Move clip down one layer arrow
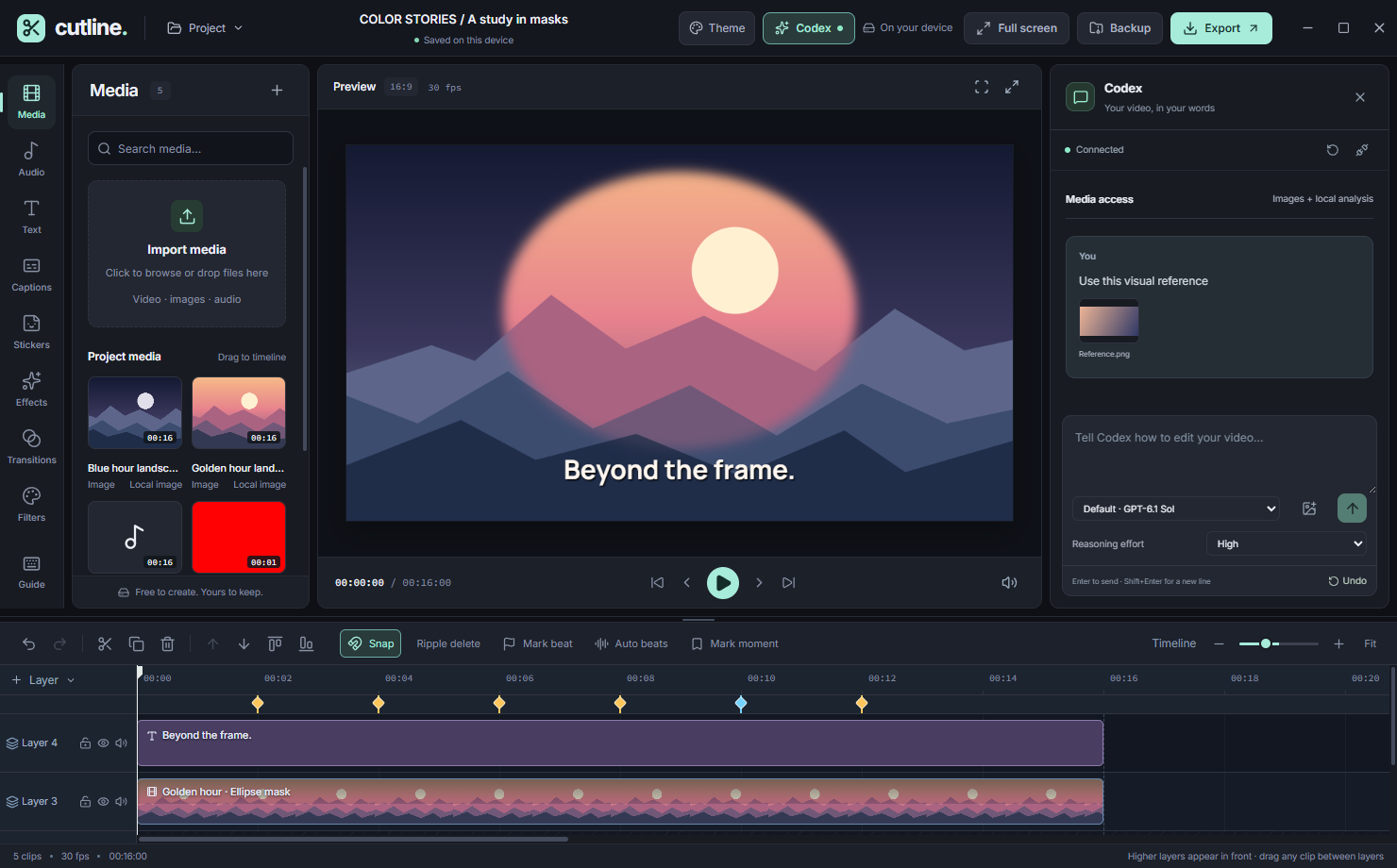The image size is (1397, 868). (x=244, y=643)
